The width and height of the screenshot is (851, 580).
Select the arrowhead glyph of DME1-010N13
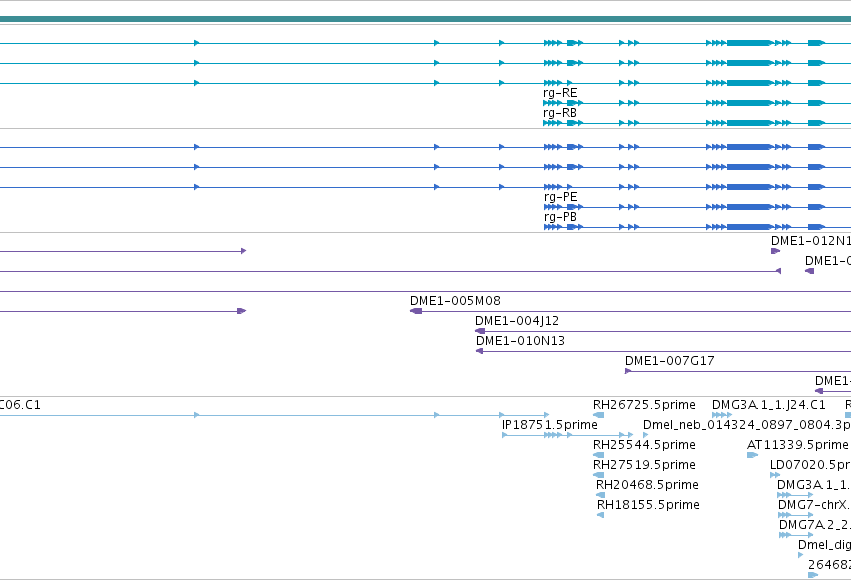[x=479, y=351]
